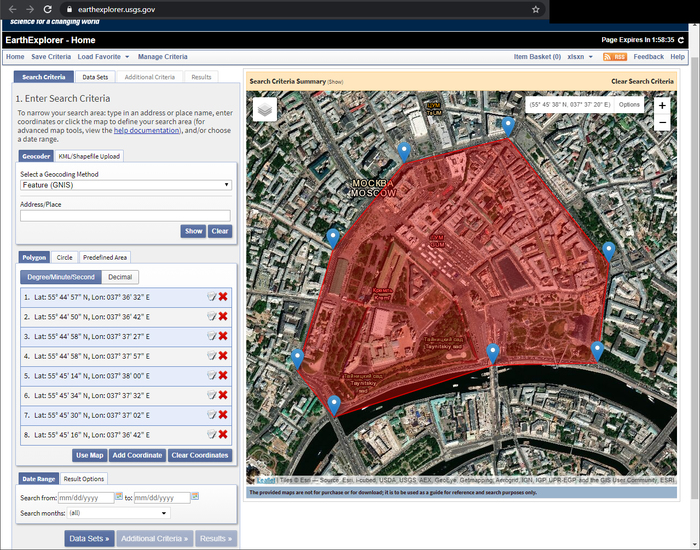Open the map Options button

629,105
